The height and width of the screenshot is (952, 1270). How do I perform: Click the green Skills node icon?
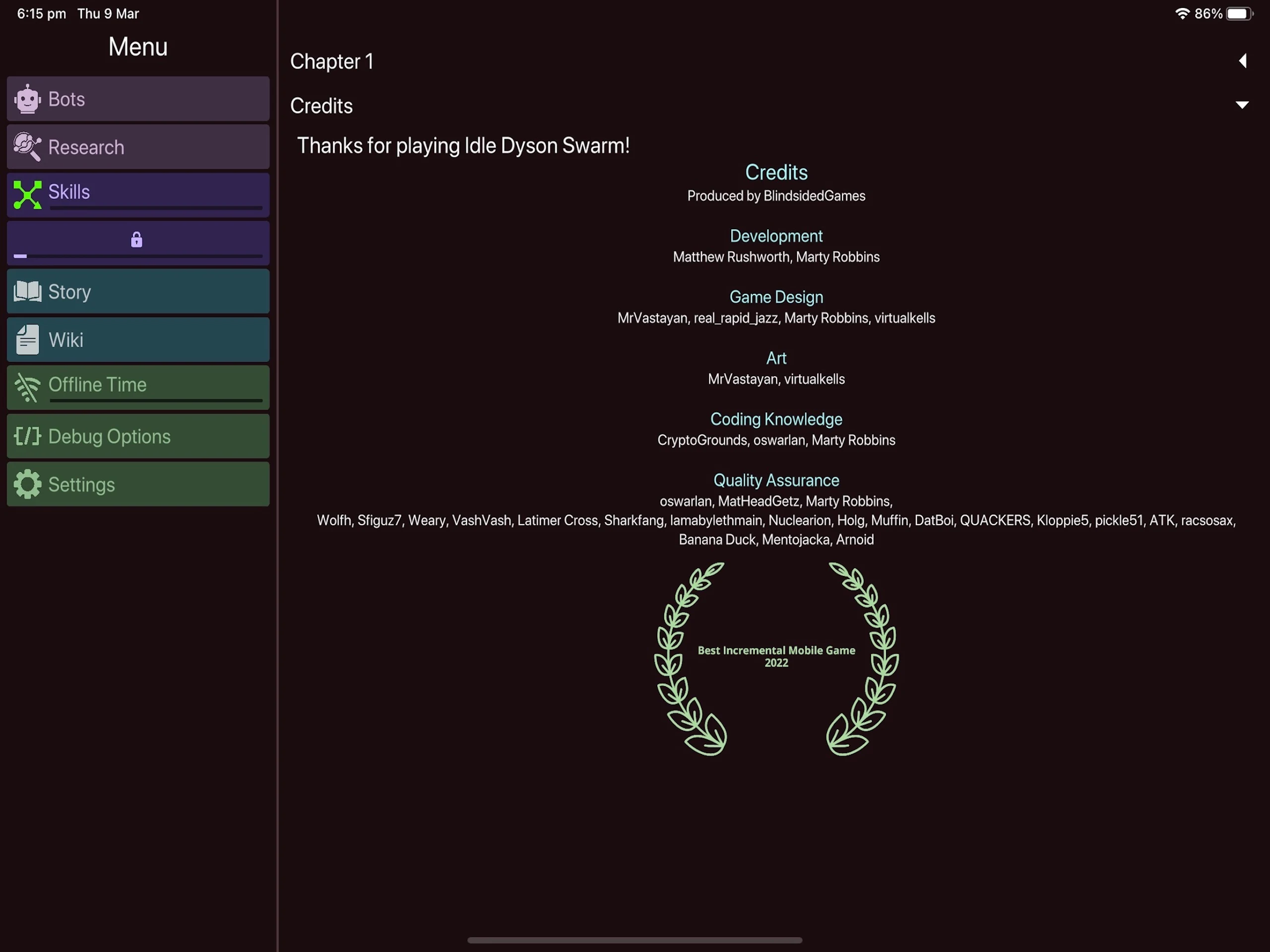point(27,194)
